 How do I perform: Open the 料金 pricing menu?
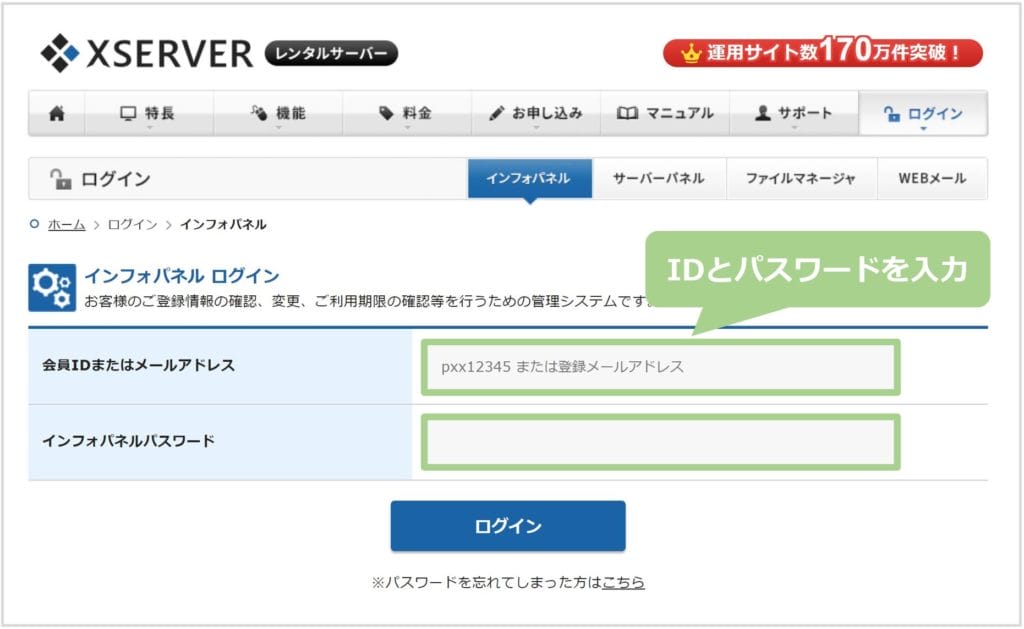coord(406,114)
